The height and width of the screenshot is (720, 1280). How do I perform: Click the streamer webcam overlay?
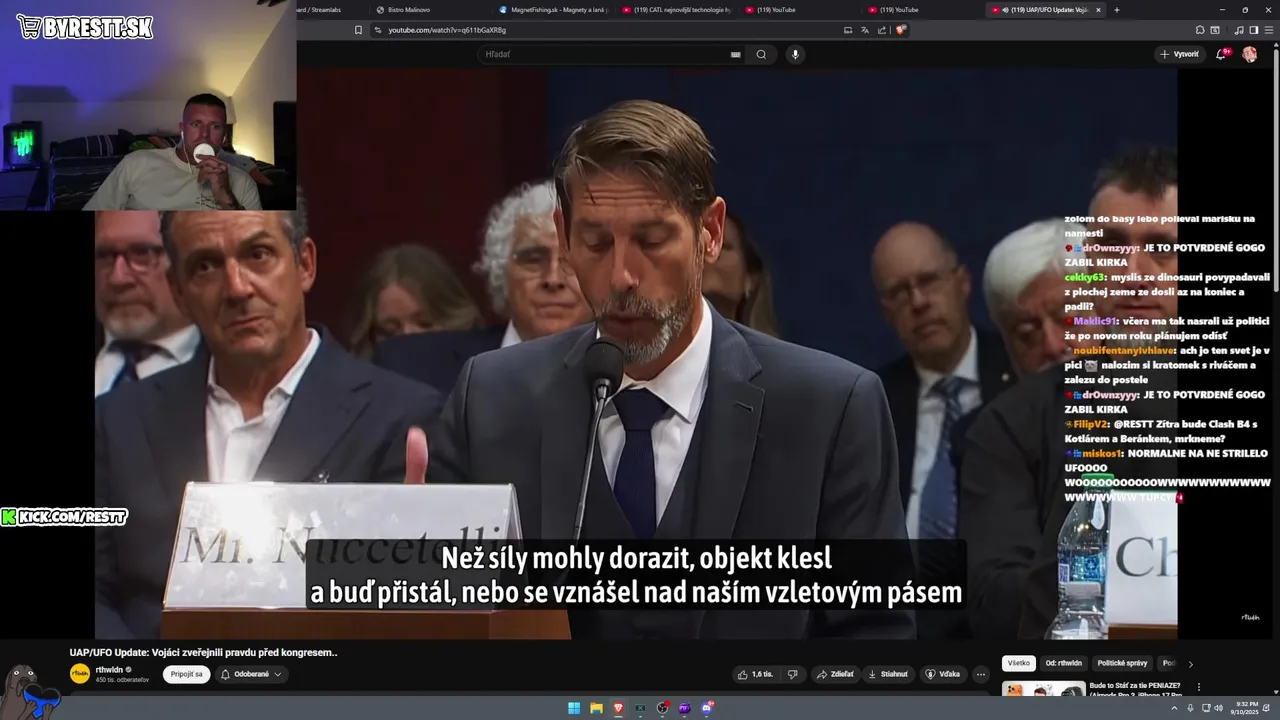point(148,105)
